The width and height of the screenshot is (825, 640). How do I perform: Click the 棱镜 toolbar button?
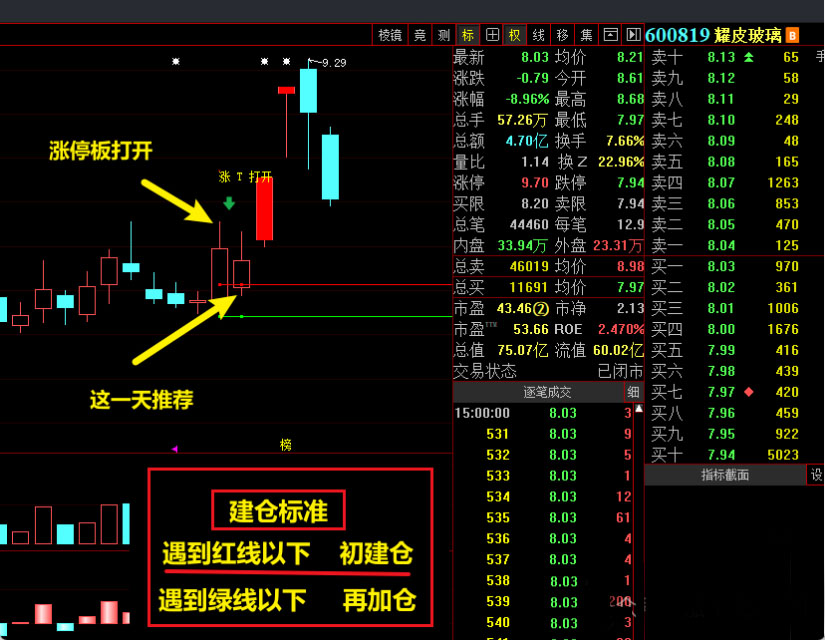[389, 35]
